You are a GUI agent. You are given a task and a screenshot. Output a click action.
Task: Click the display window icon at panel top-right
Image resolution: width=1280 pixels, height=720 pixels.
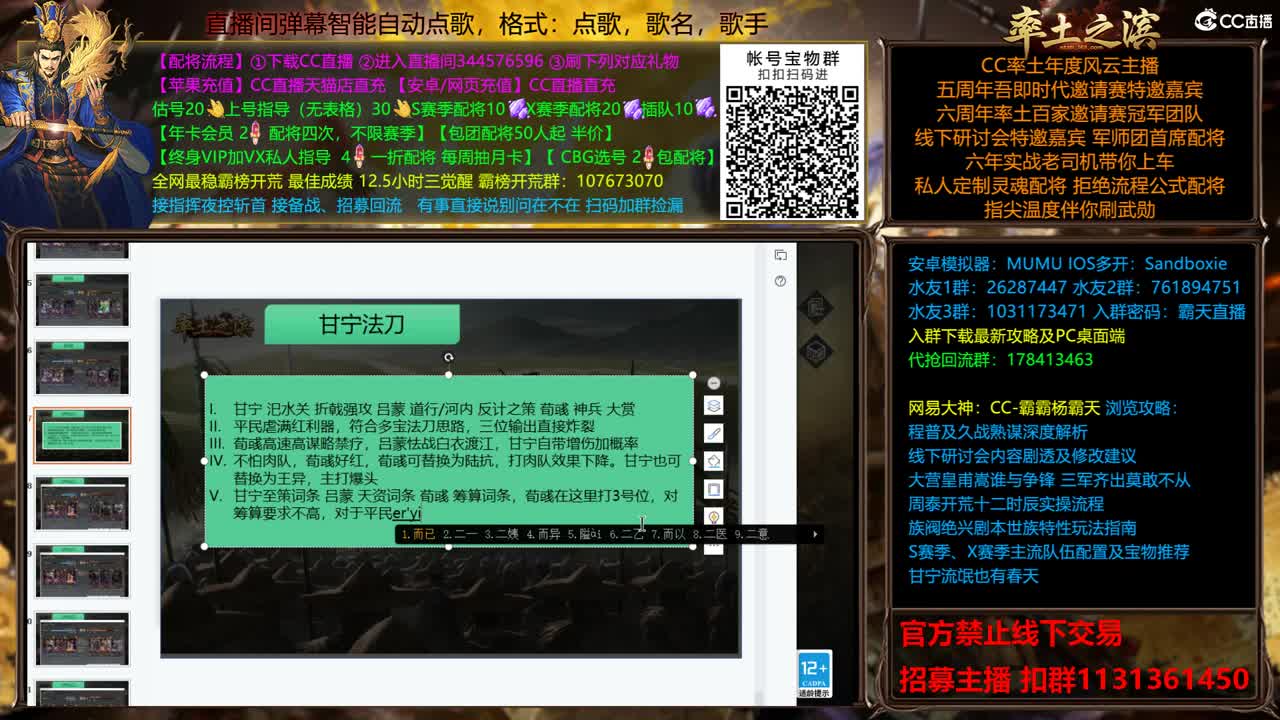pos(780,256)
